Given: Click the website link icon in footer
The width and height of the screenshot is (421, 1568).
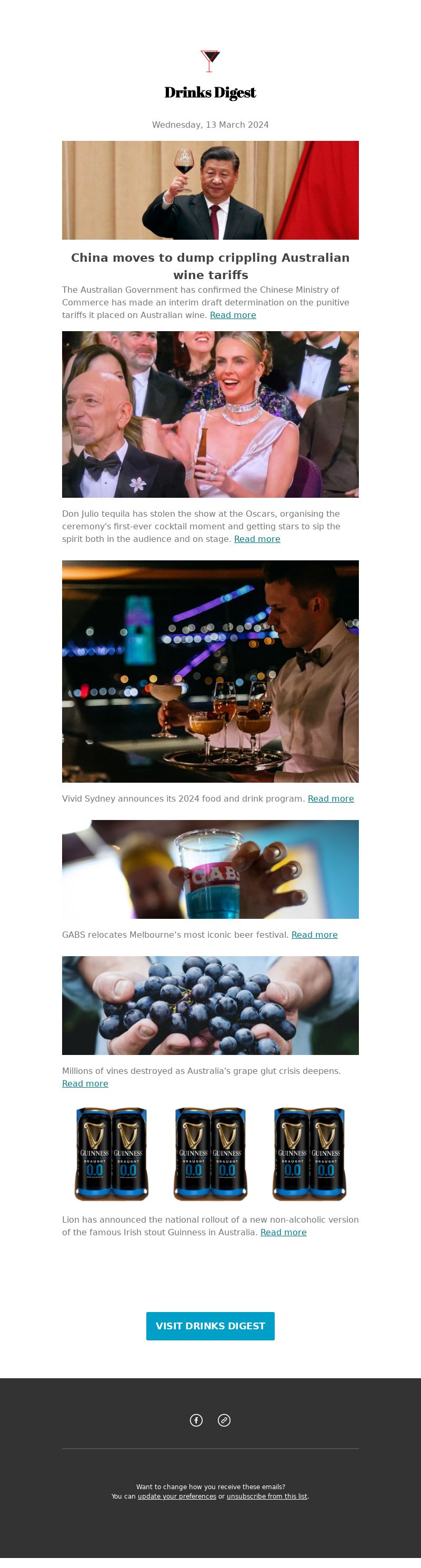Looking at the screenshot, I should [x=224, y=1420].
